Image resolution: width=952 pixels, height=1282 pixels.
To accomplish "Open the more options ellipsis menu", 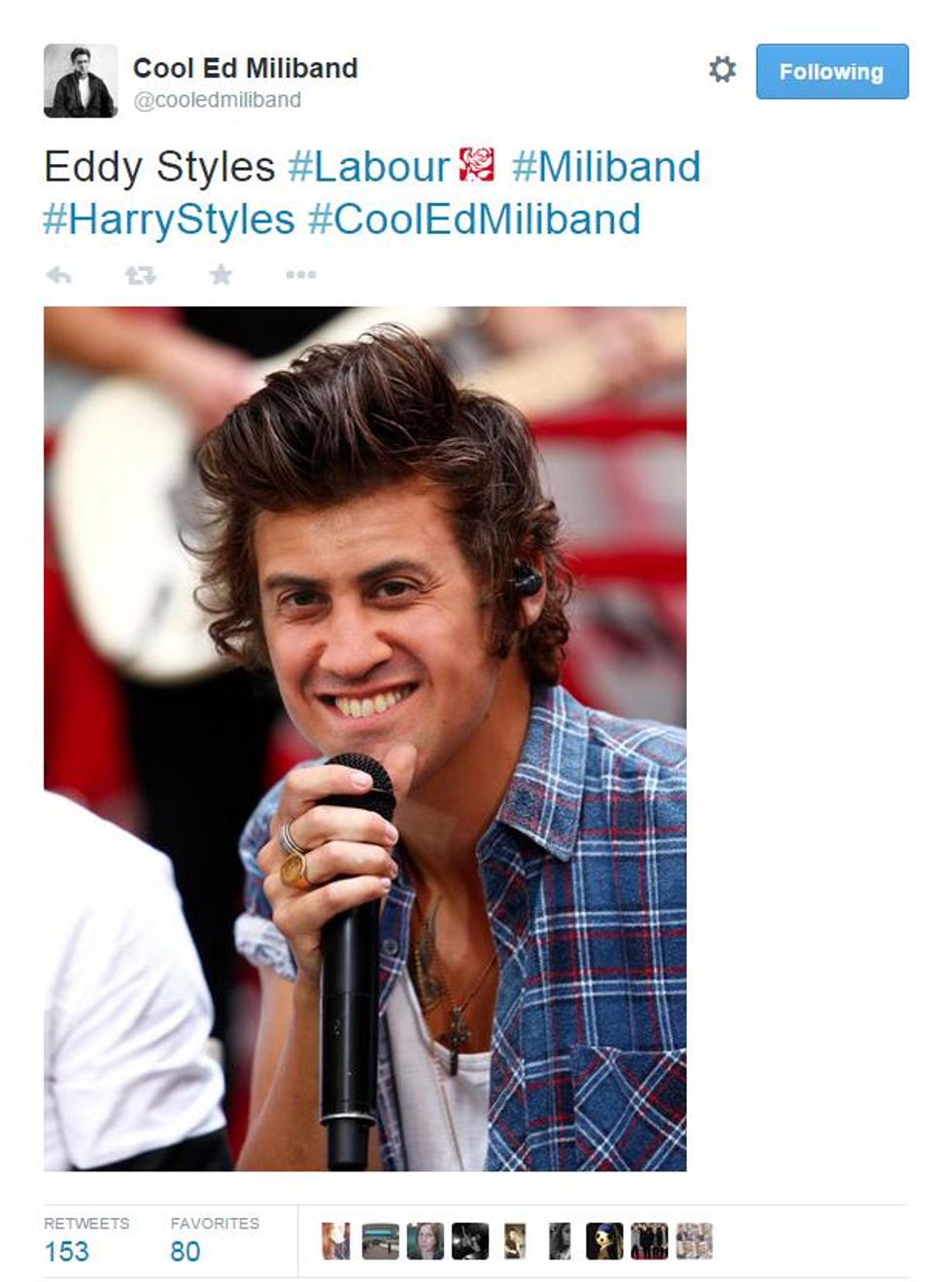I will [x=301, y=275].
